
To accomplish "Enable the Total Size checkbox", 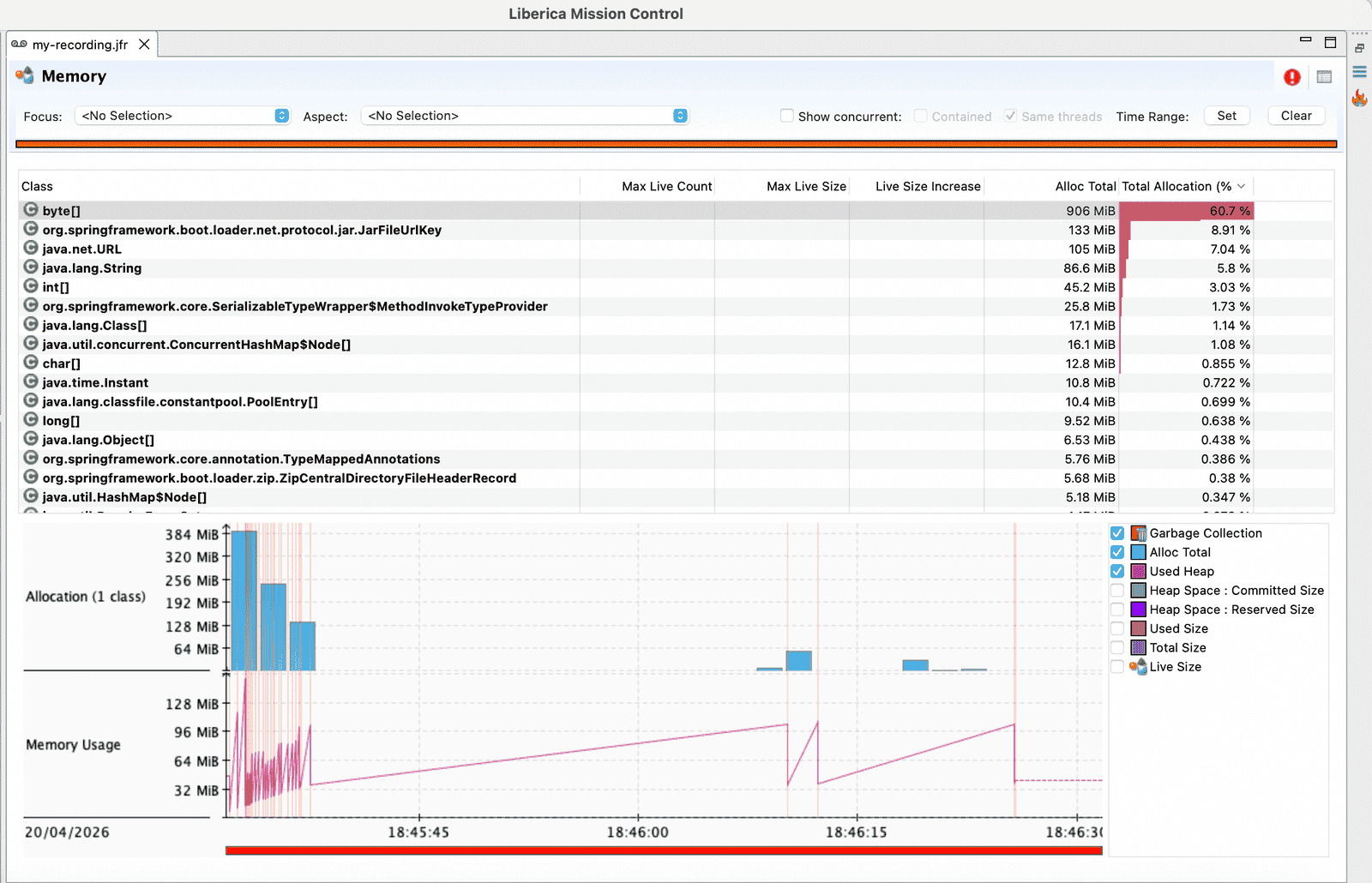I will 1117,647.
